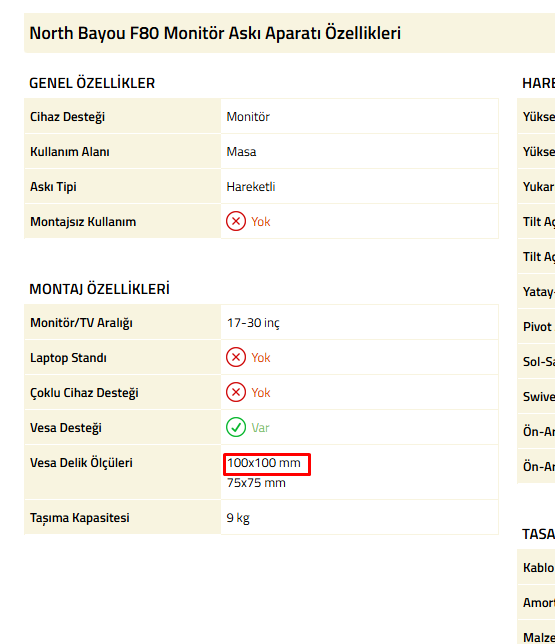555x644 pixels.
Task: Click the green check icon for Vesa Desteği
Action: coord(236,427)
